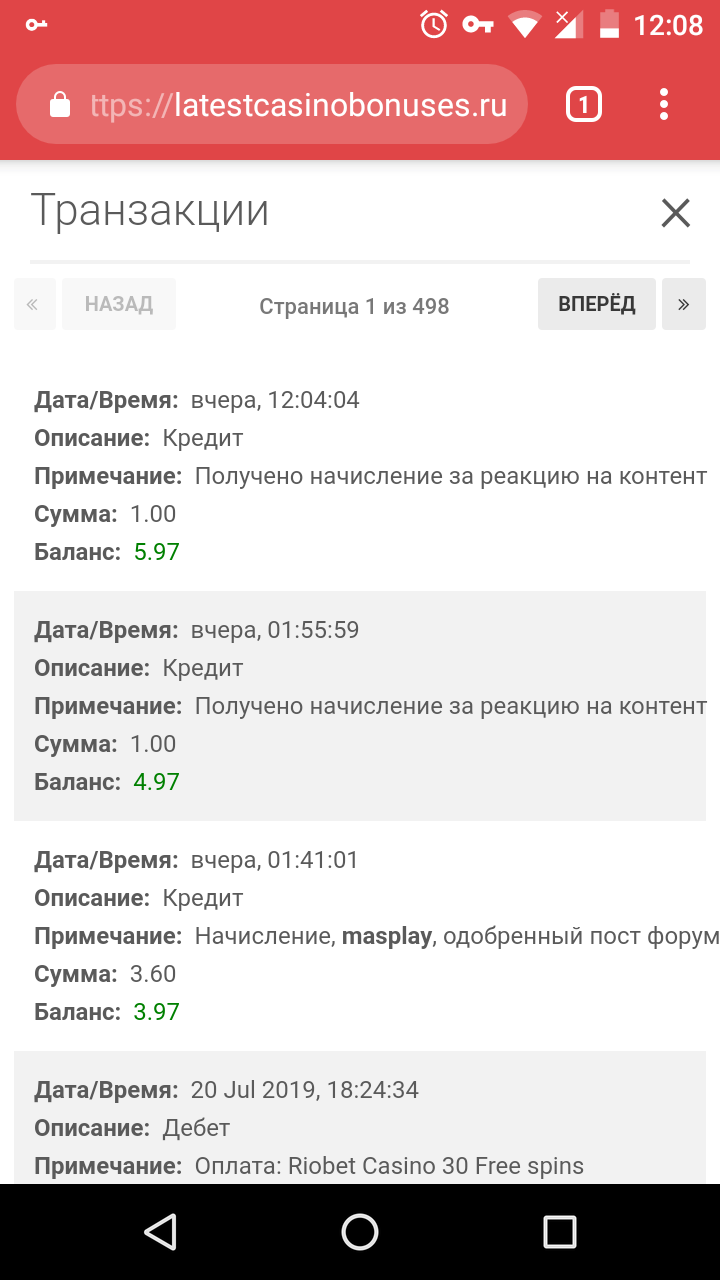Image resolution: width=720 pixels, height=1280 pixels.
Task: Select the Riobet Casino 30 Free spins note
Action: pos(389,1166)
